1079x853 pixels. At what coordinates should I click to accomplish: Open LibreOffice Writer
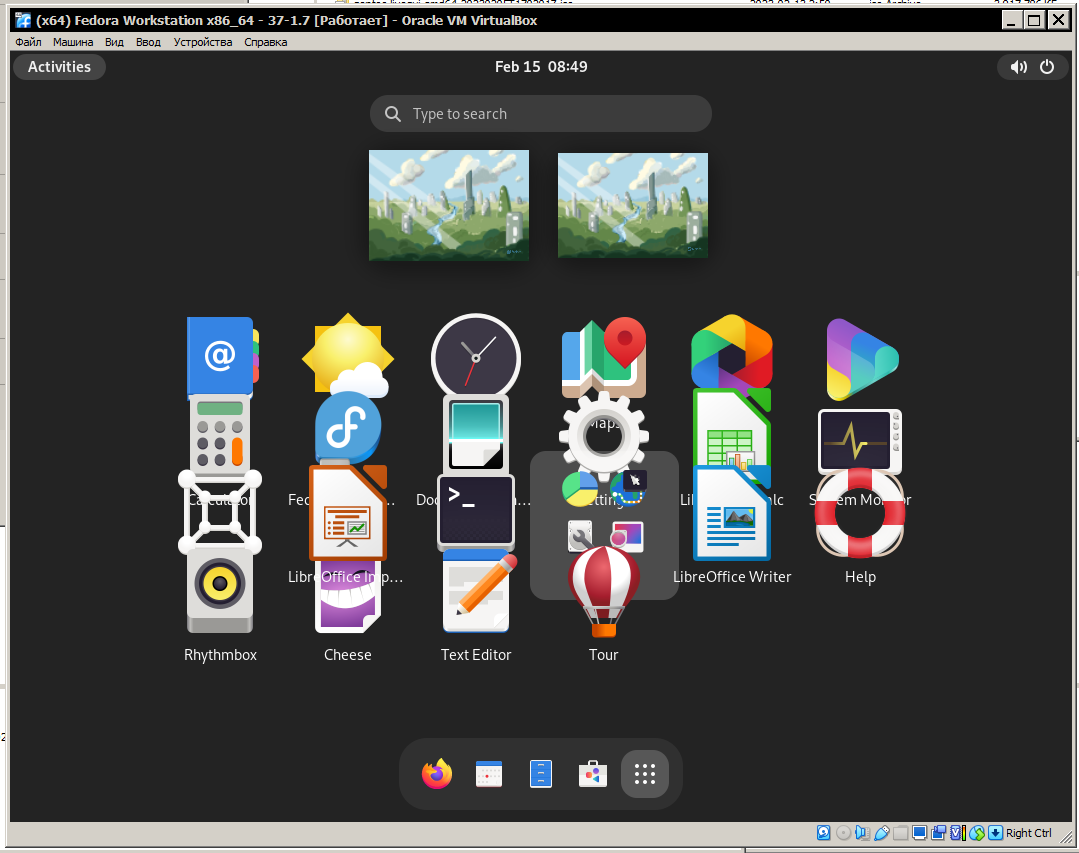pyautogui.click(x=731, y=515)
